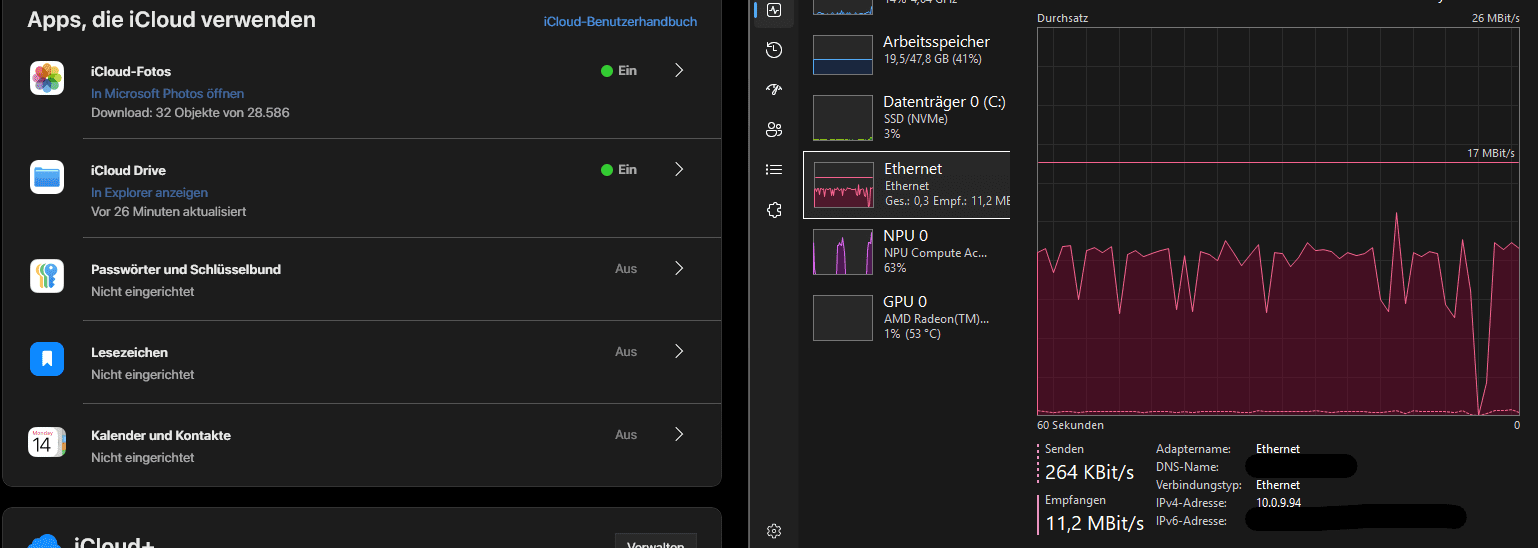Open the App history page in Task Manager
Image resolution: width=1538 pixels, height=548 pixels.
coord(774,50)
